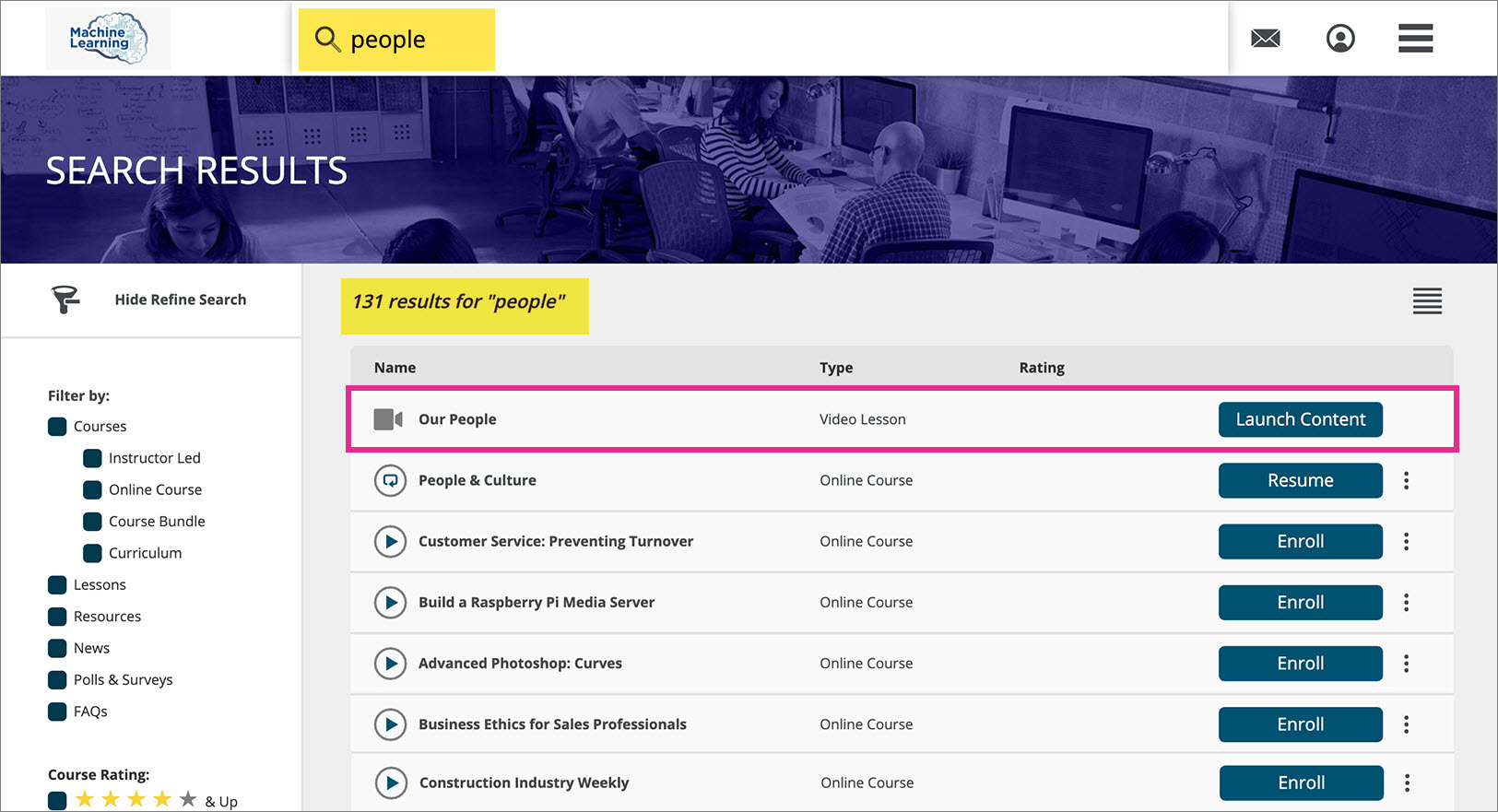Viewport: 1498px width, 812px height.
Task: Open more options for Customer Service: Preventing Turnover
Action: pyautogui.click(x=1406, y=541)
